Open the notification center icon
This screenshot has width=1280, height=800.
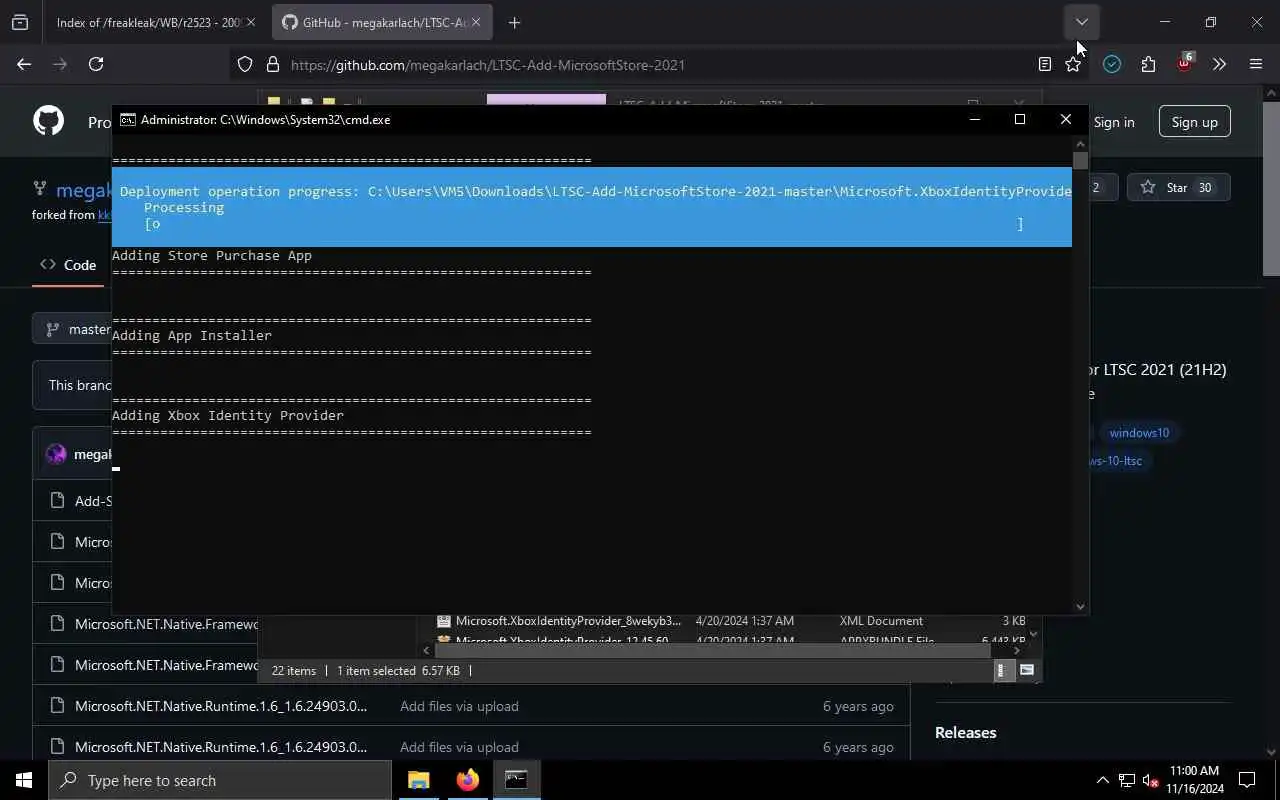click(x=1247, y=780)
